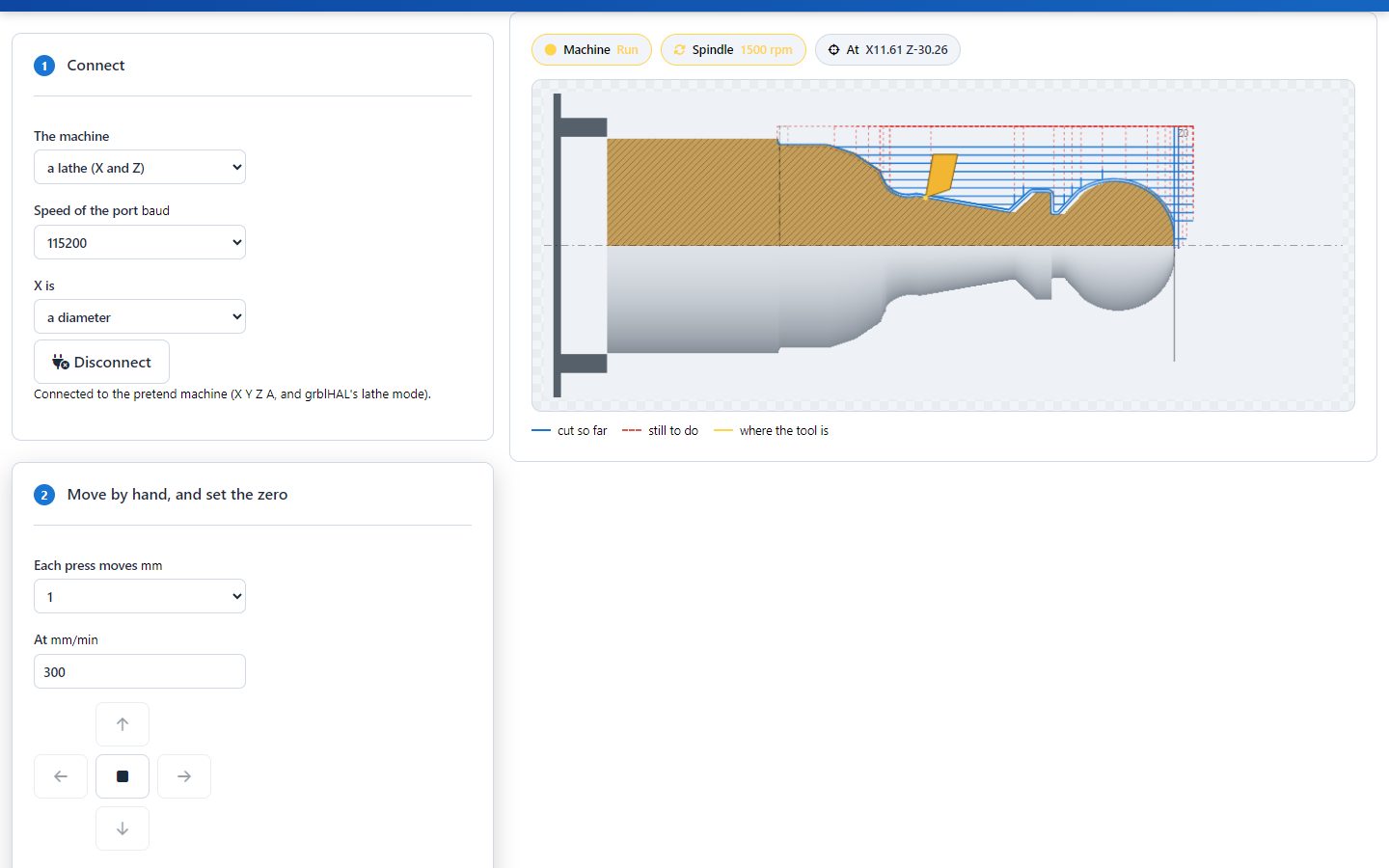
Task: Jog the tool down with the down arrow
Action: 123,828
